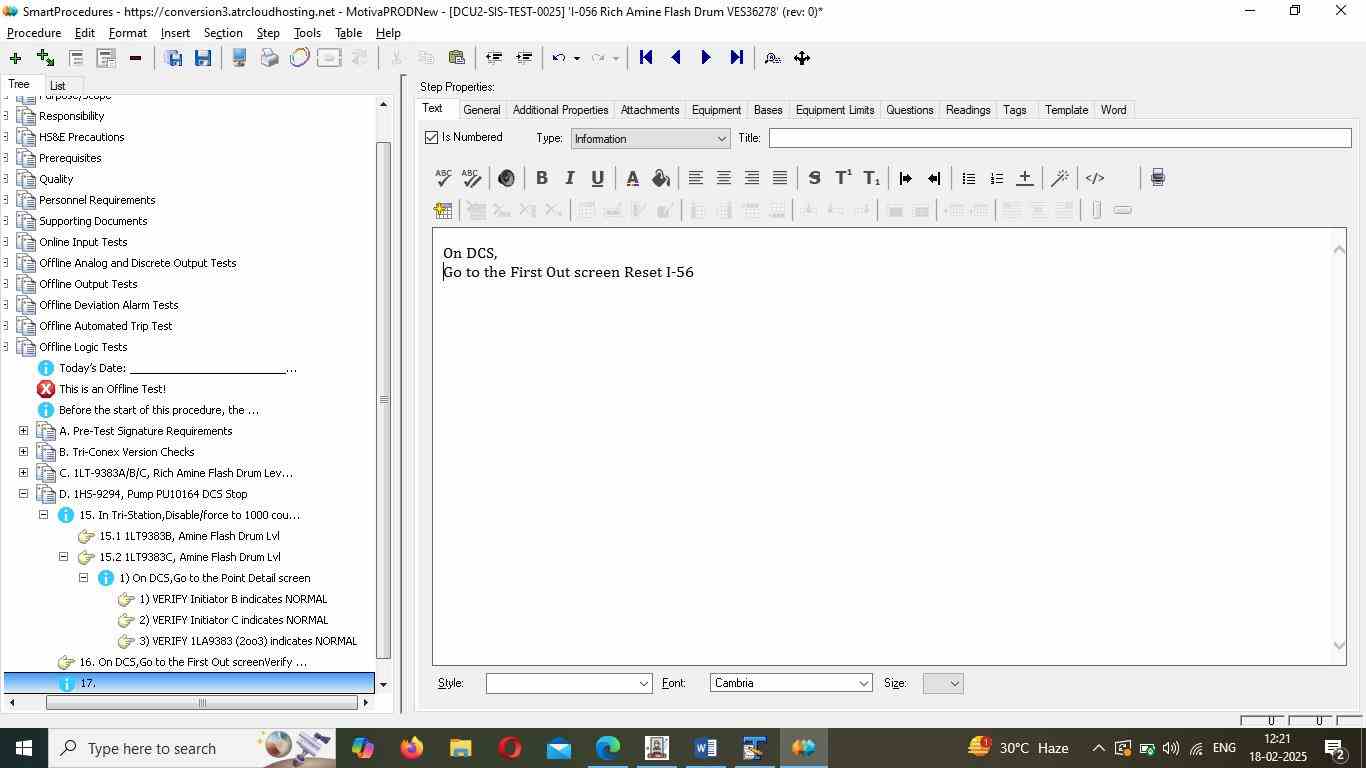Screen dimensions: 1366x768
Task: Click the insert table icon
Action: click(x=443, y=210)
